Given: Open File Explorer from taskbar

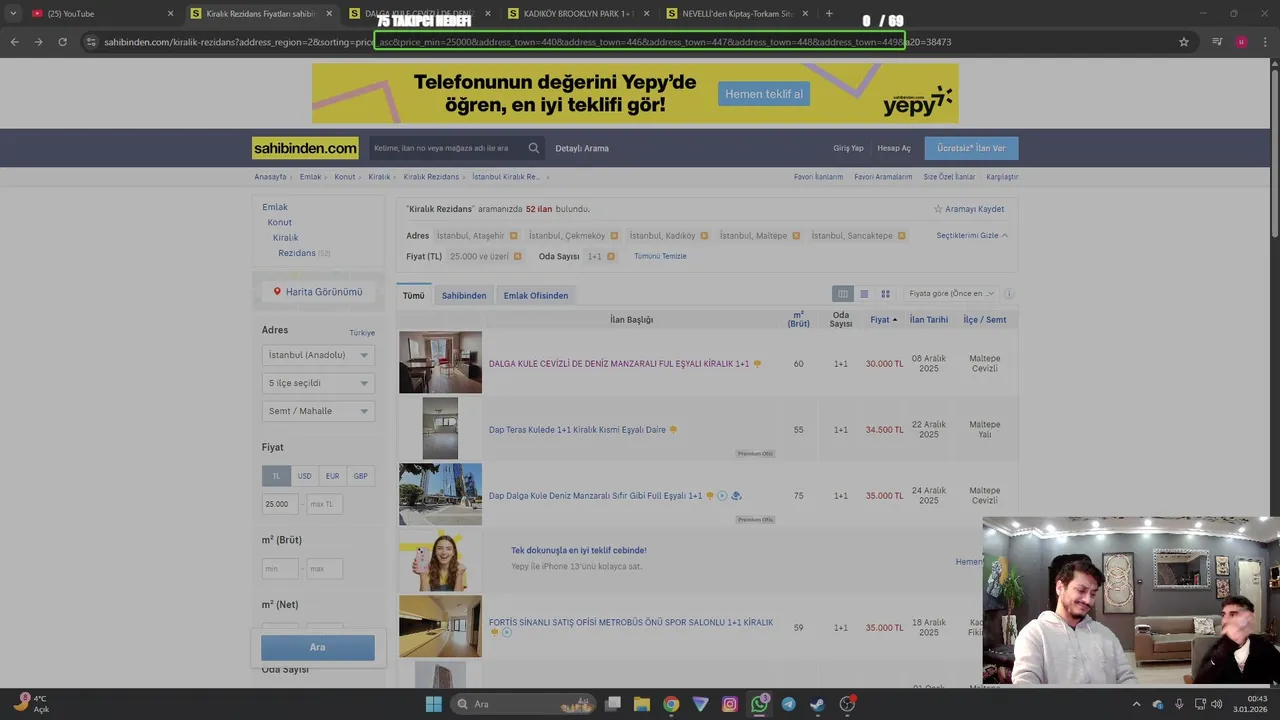Looking at the screenshot, I should [642, 704].
